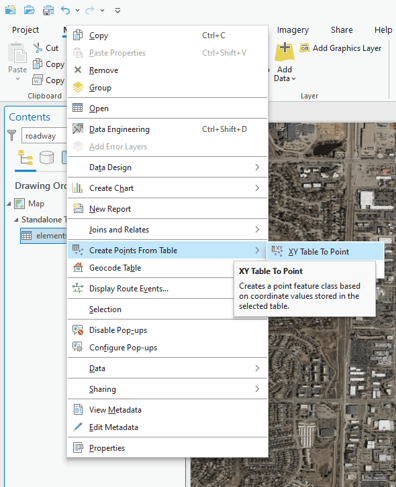Click the Add Data plus icon
396x487 pixels.
(x=284, y=52)
